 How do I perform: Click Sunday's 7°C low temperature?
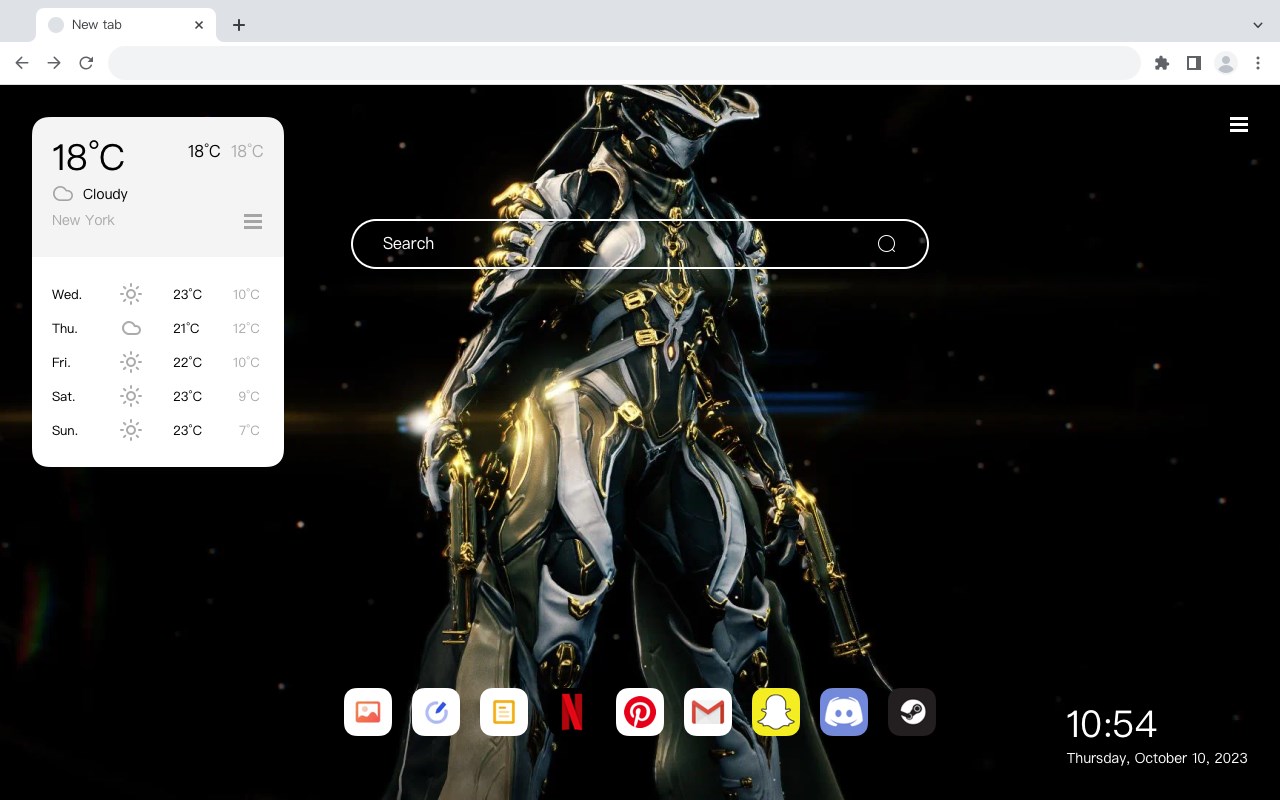[249, 430]
